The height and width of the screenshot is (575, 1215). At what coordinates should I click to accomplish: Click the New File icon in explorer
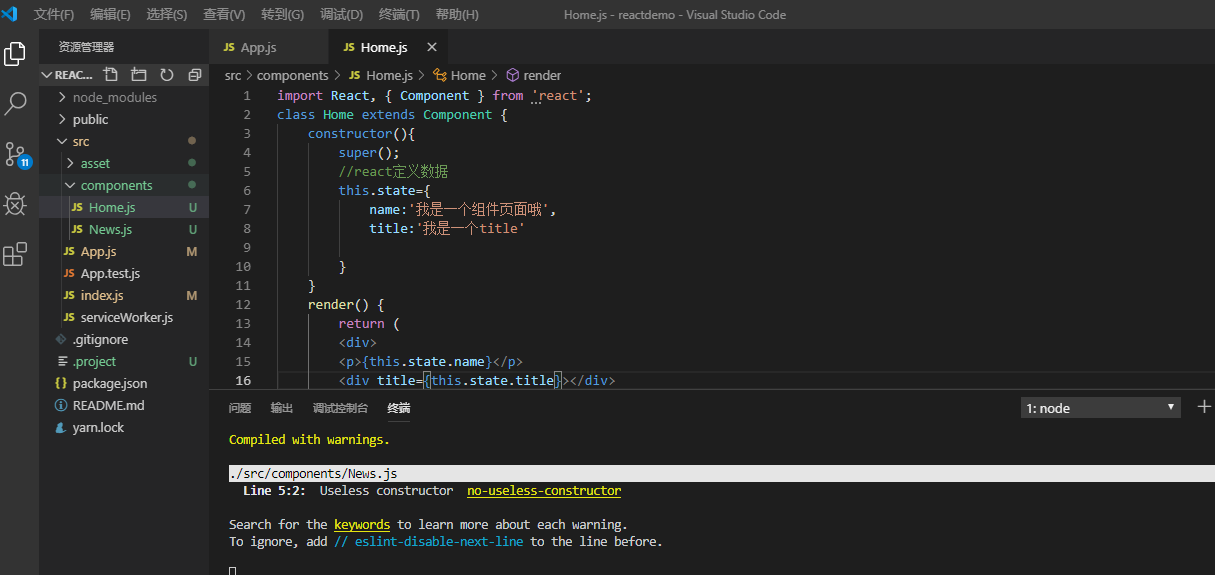111,75
